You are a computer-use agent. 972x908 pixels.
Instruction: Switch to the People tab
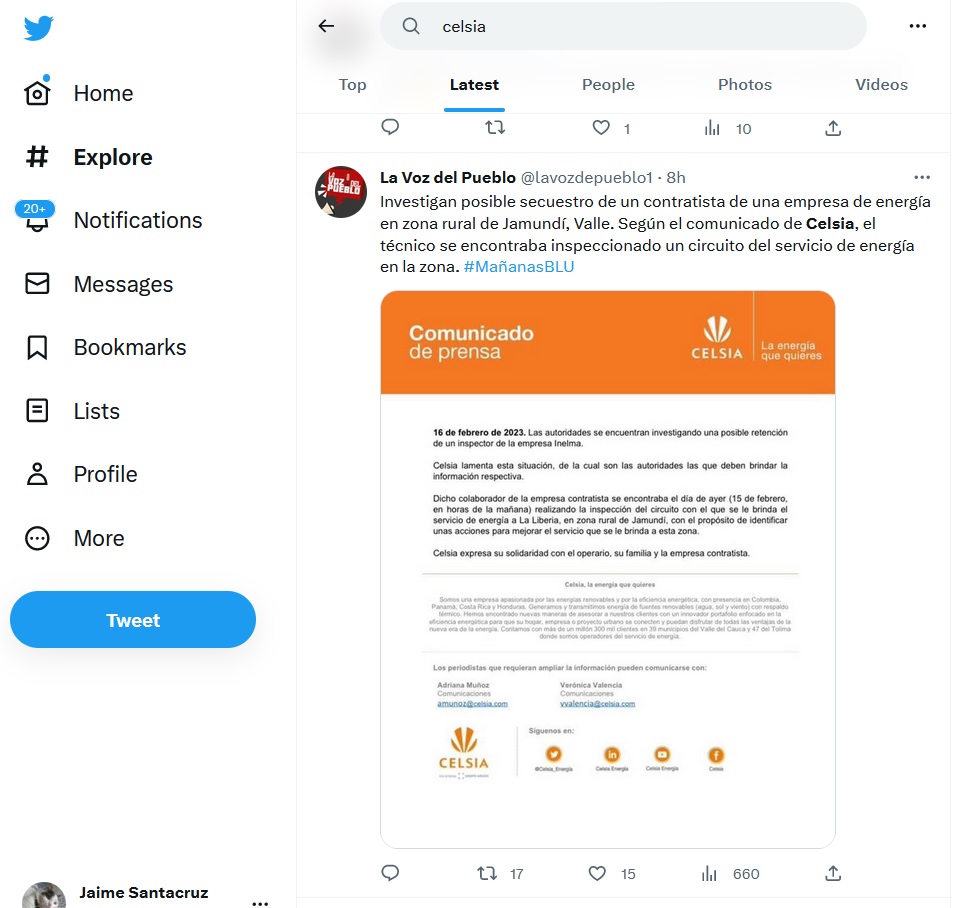[x=608, y=84]
